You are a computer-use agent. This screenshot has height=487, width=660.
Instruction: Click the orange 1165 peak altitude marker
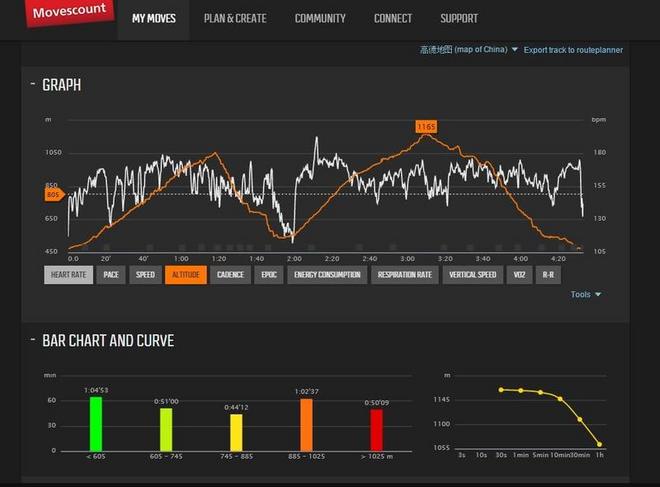[x=427, y=127]
